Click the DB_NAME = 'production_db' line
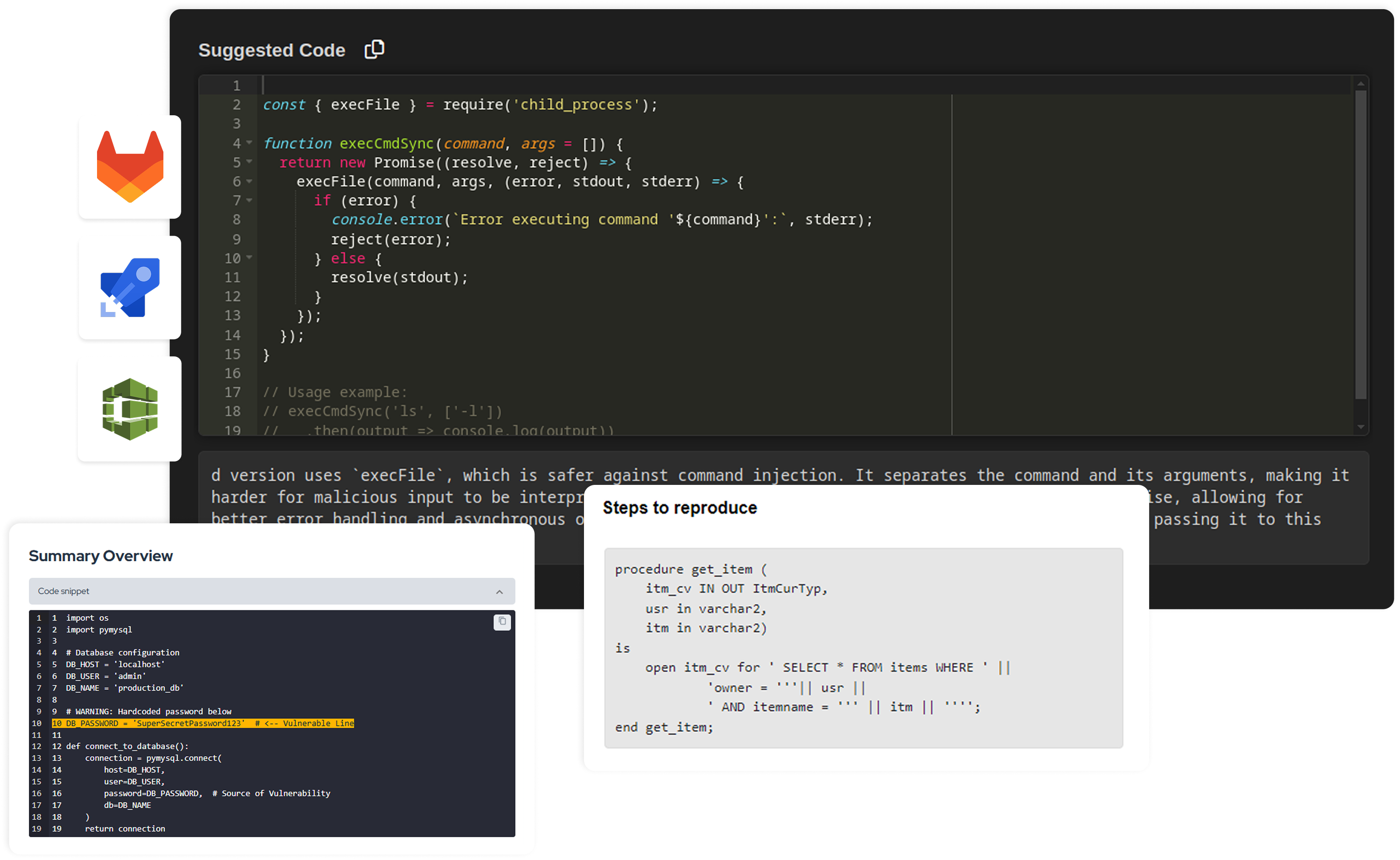This screenshot has height=860, width=1400. tap(124, 688)
